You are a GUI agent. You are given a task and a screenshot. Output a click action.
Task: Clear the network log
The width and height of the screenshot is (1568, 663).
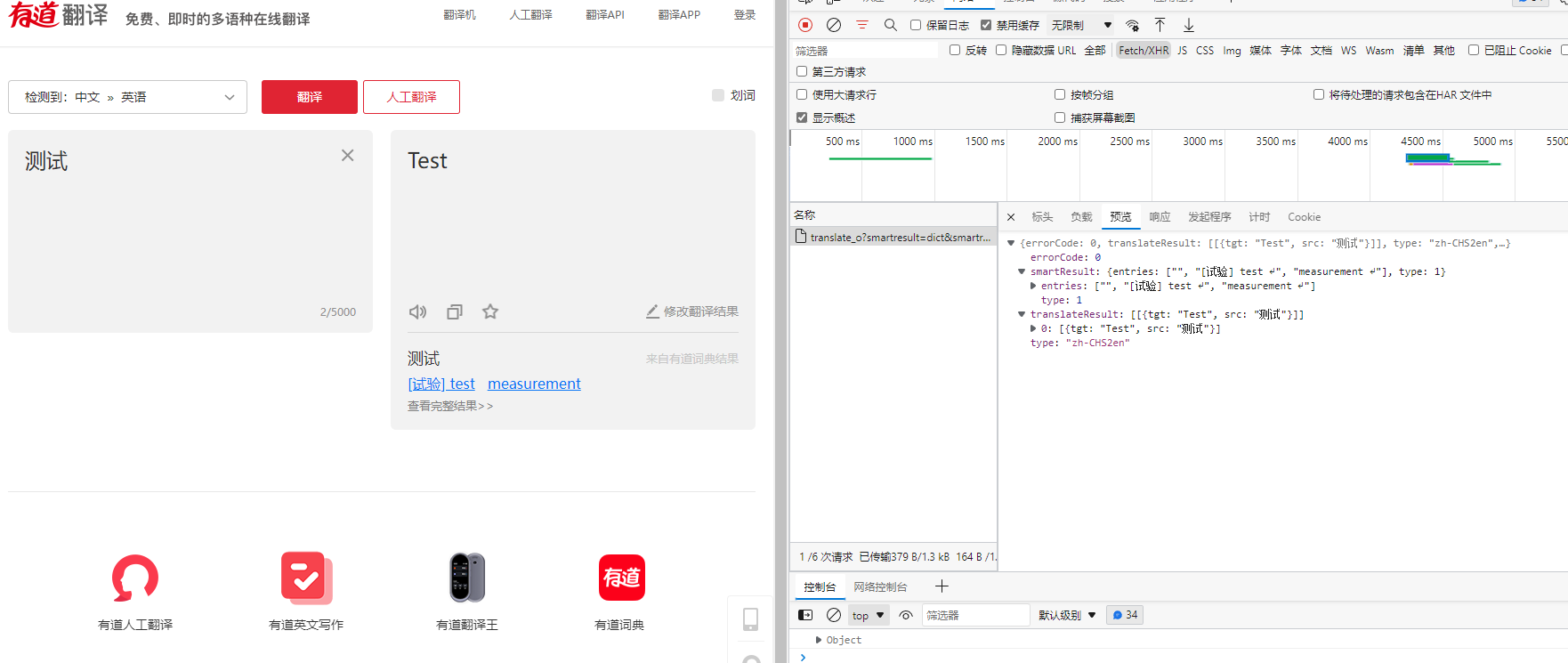tap(834, 25)
